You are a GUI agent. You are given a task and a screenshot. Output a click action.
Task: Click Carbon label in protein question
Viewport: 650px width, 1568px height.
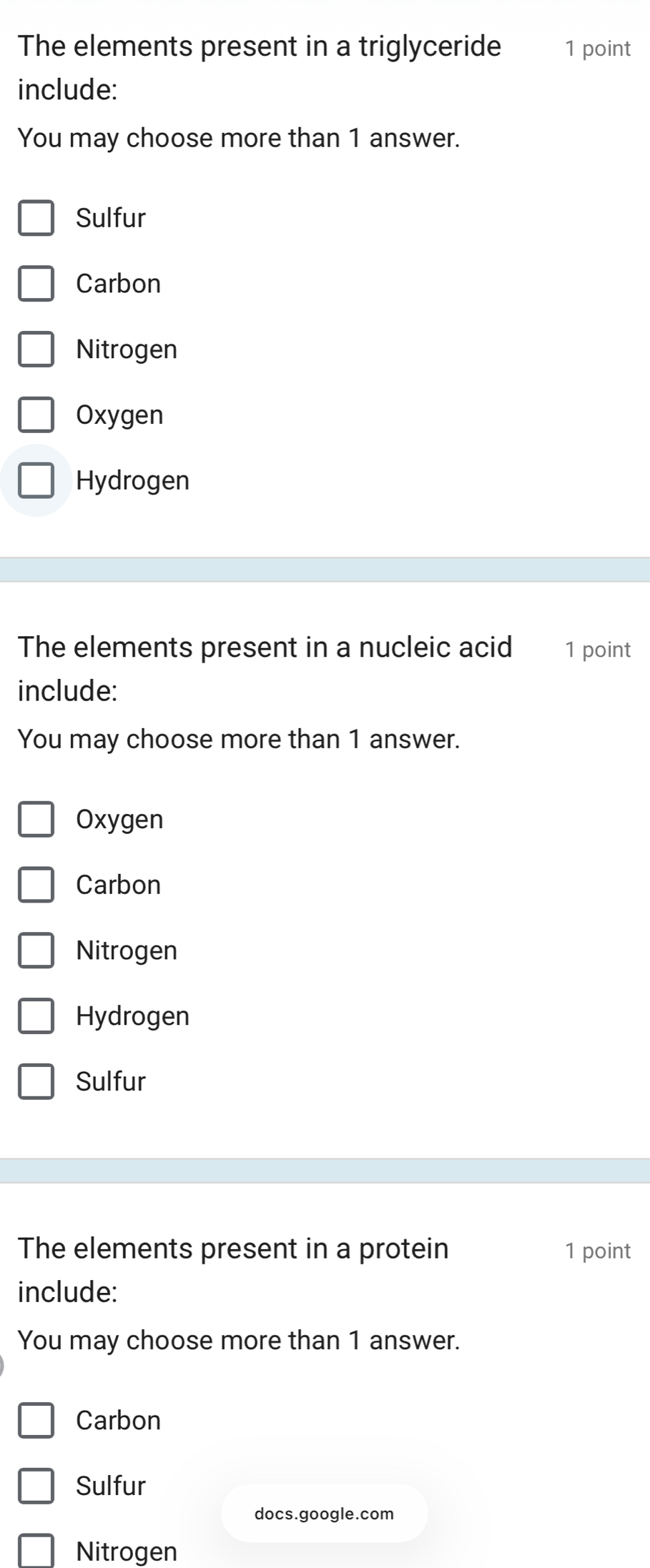(119, 1420)
